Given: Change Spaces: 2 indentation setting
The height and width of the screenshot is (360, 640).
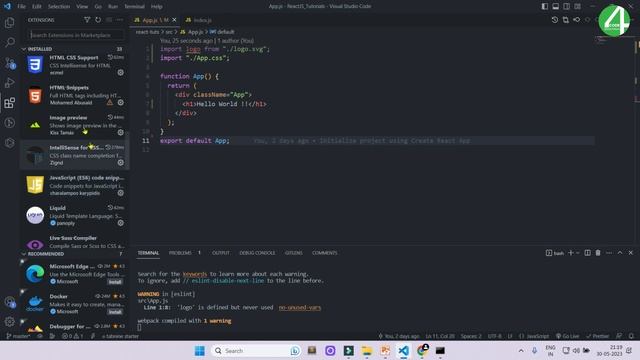Looking at the screenshot, I should point(471,336).
